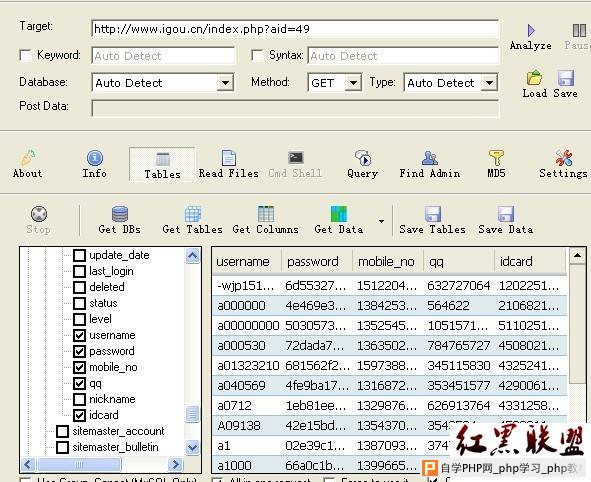This screenshot has width=591, height=482.
Task: Open Load project folder icon
Action: coord(534,78)
